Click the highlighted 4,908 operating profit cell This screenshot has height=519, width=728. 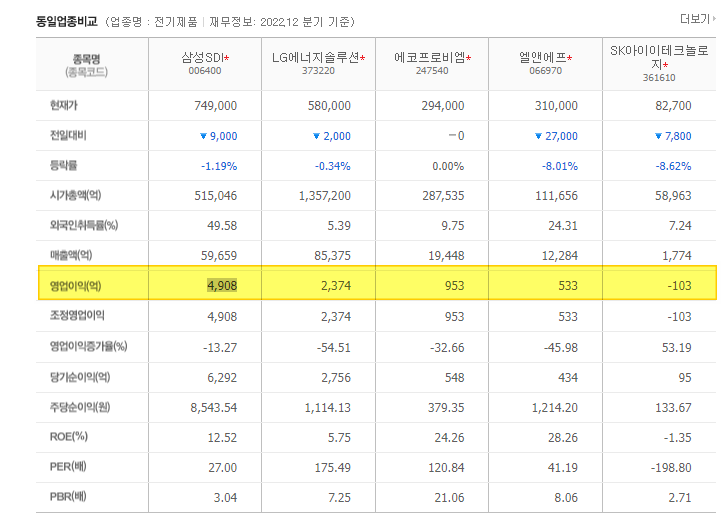coord(222,285)
